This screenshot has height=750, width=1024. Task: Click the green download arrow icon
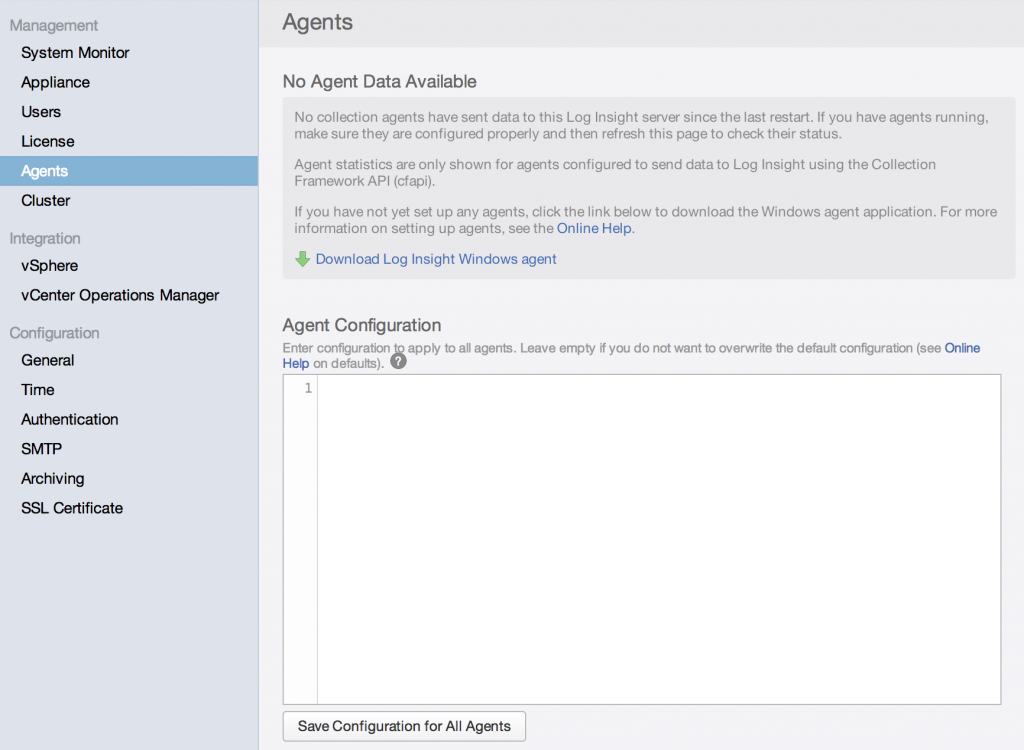pos(302,258)
